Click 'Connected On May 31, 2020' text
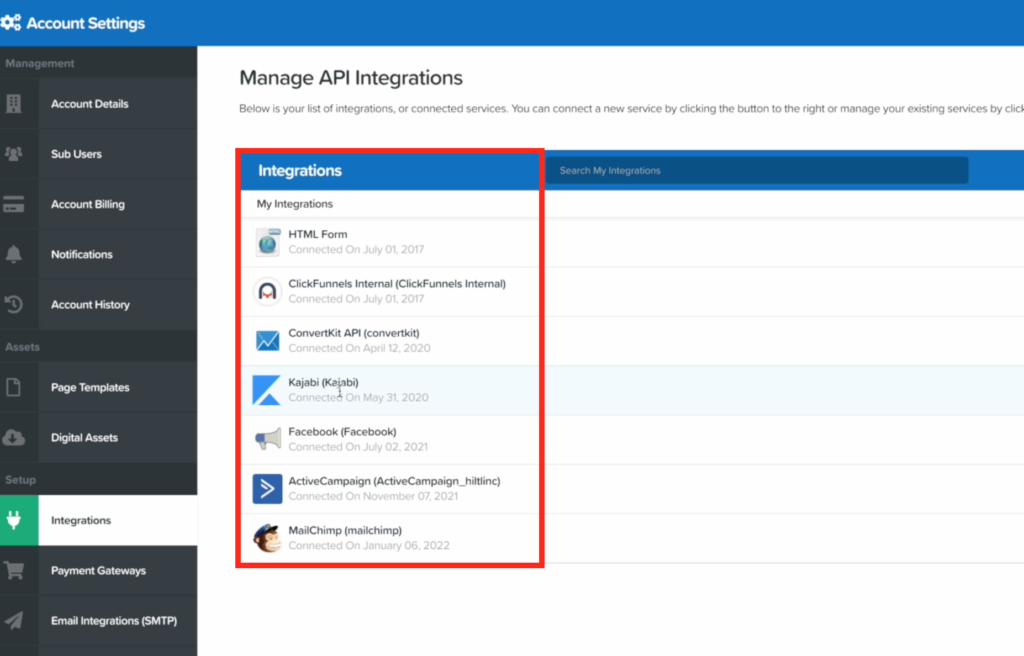 click(x=359, y=397)
